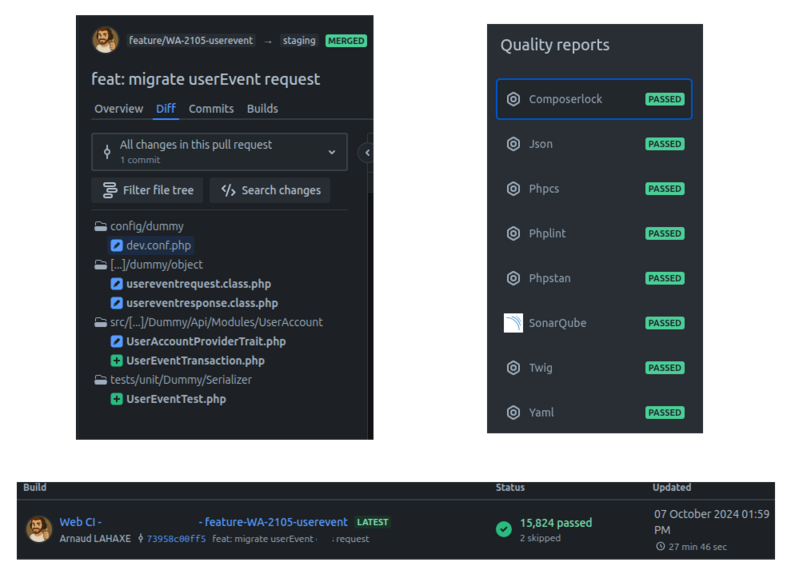
Task: Switch to the Overview tab
Action: click(119, 109)
